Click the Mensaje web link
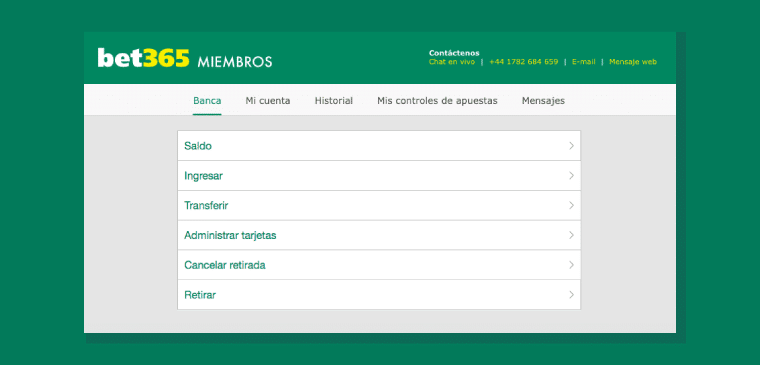Image resolution: width=760 pixels, height=365 pixels. [x=633, y=62]
